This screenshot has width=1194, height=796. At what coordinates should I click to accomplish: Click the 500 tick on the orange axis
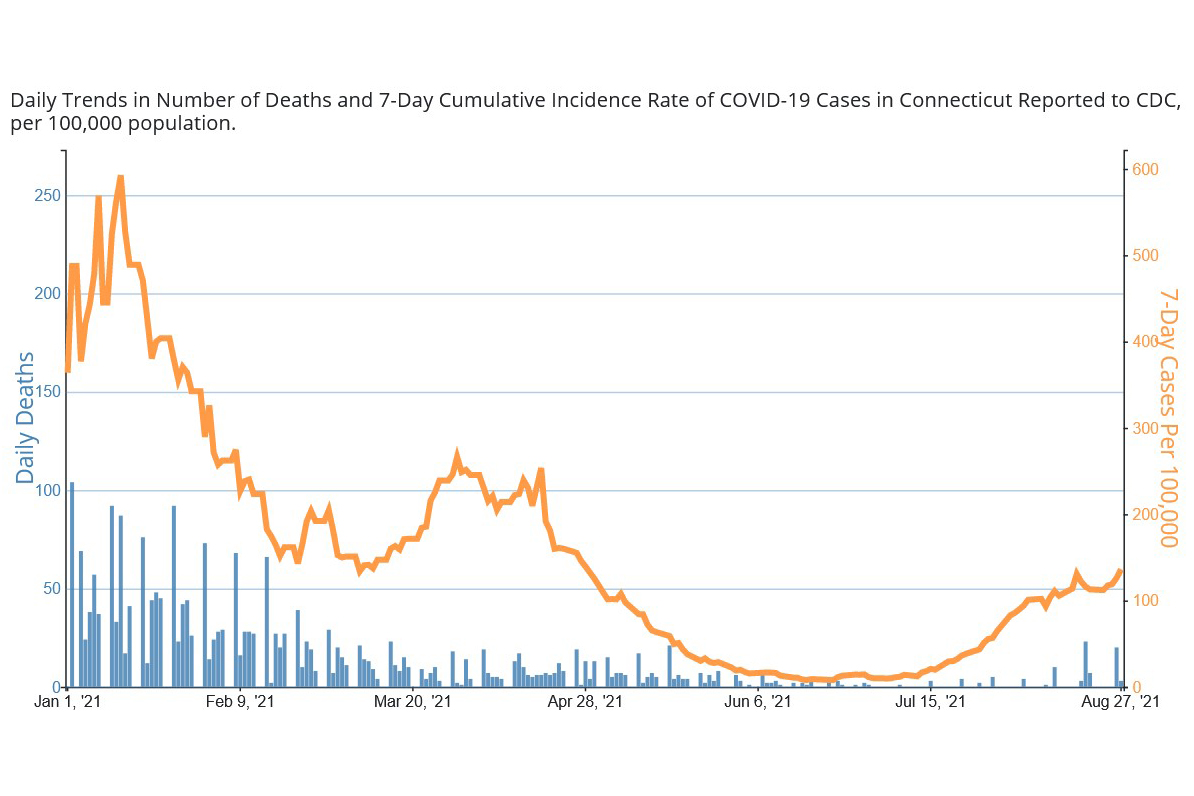tap(1145, 256)
